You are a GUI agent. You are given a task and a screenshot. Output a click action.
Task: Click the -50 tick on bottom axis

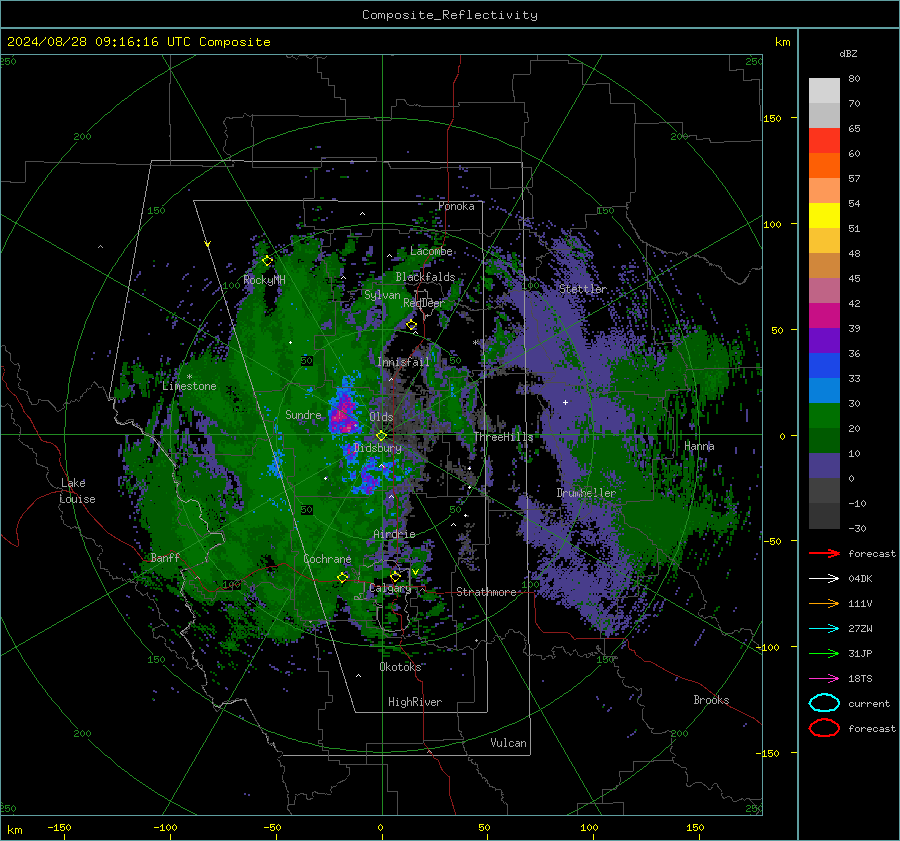tap(272, 828)
